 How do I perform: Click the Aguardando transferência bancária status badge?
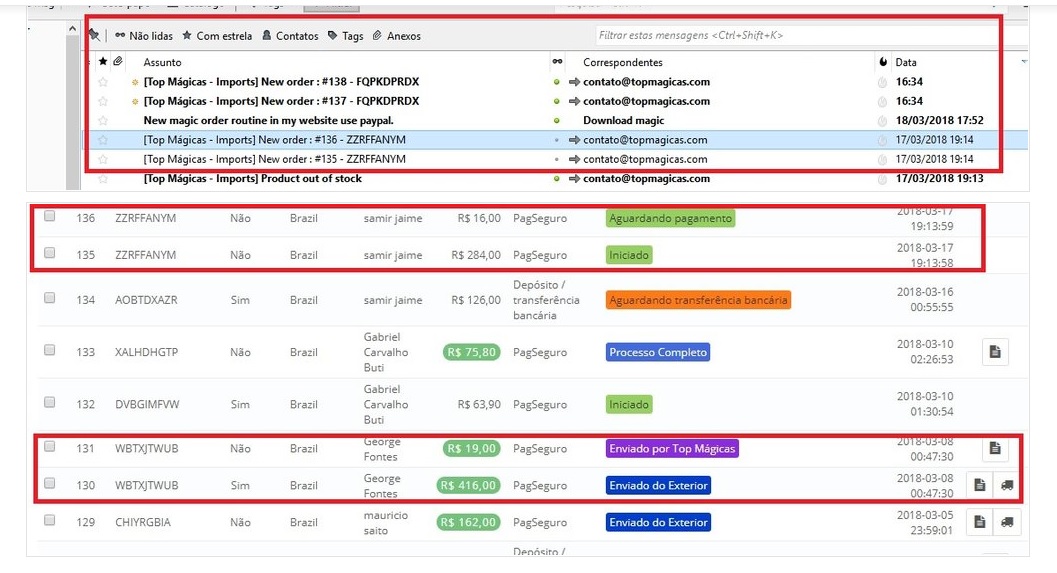698,300
